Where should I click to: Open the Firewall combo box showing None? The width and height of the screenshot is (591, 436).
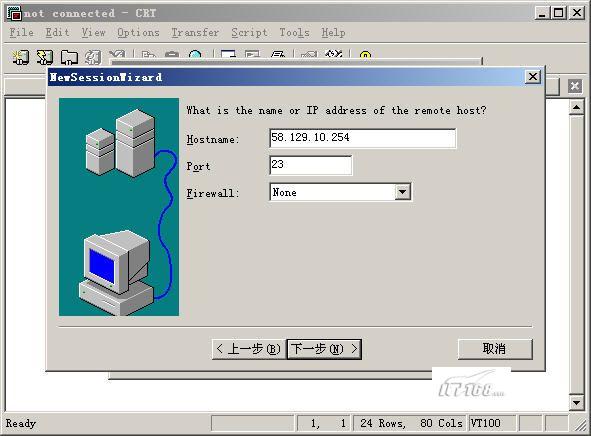point(340,192)
